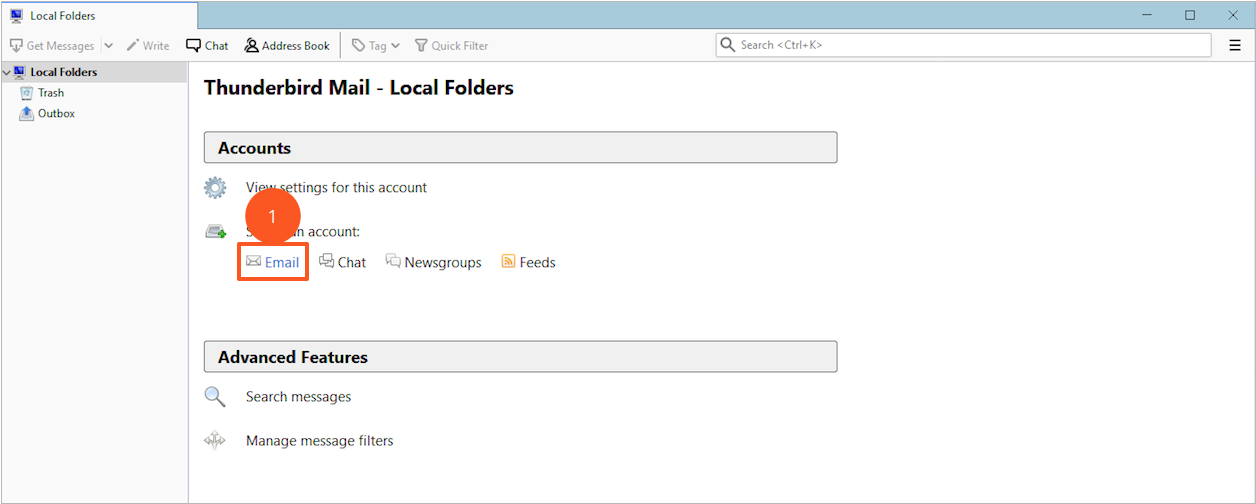Click the orange Feeds RSS icon
Image resolution: width=1256 pixels, height=504 pixels.
tap(508, 262)
